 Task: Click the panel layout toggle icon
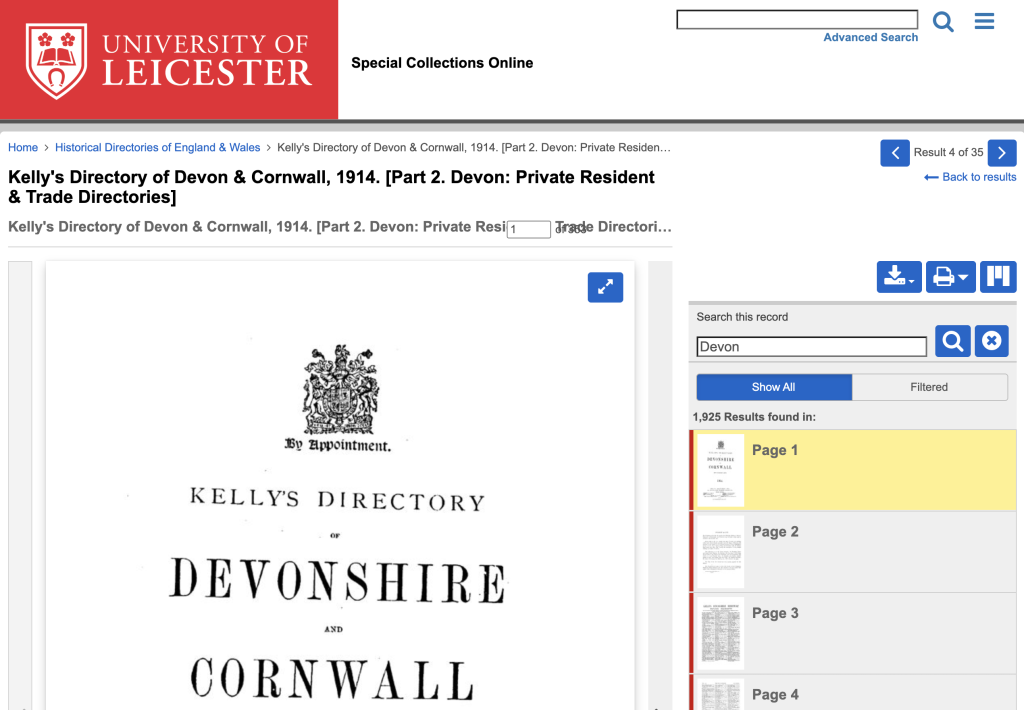tap(998, 277)
